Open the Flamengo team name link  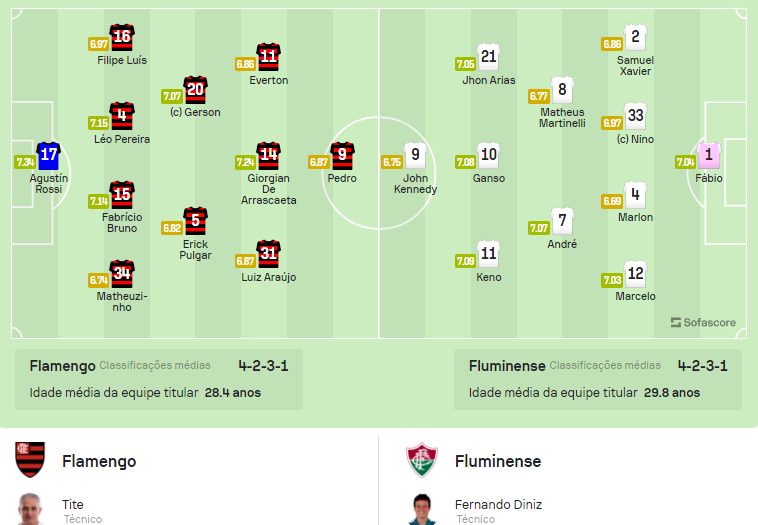coord(99,461)
